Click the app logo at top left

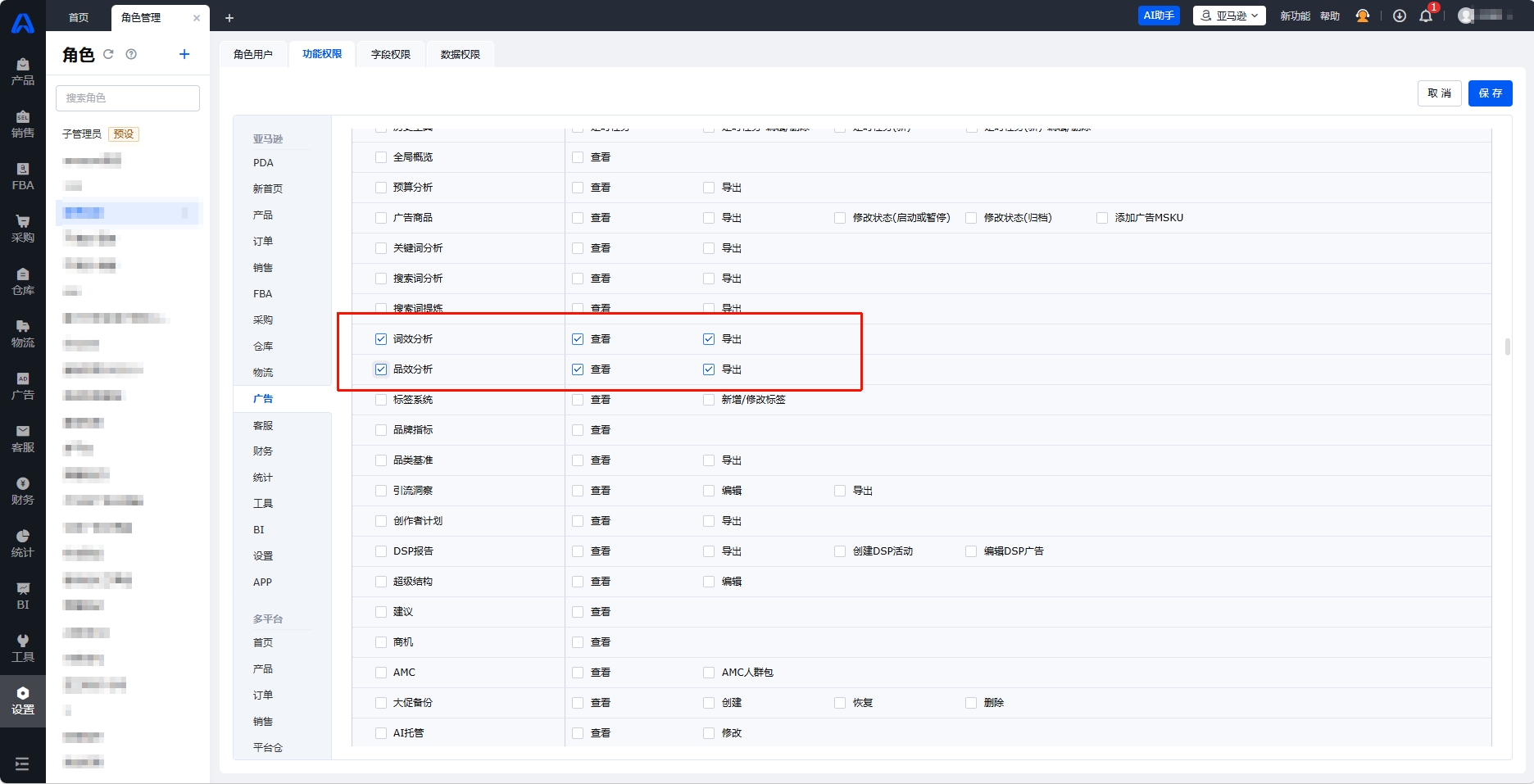click(23, 22)
